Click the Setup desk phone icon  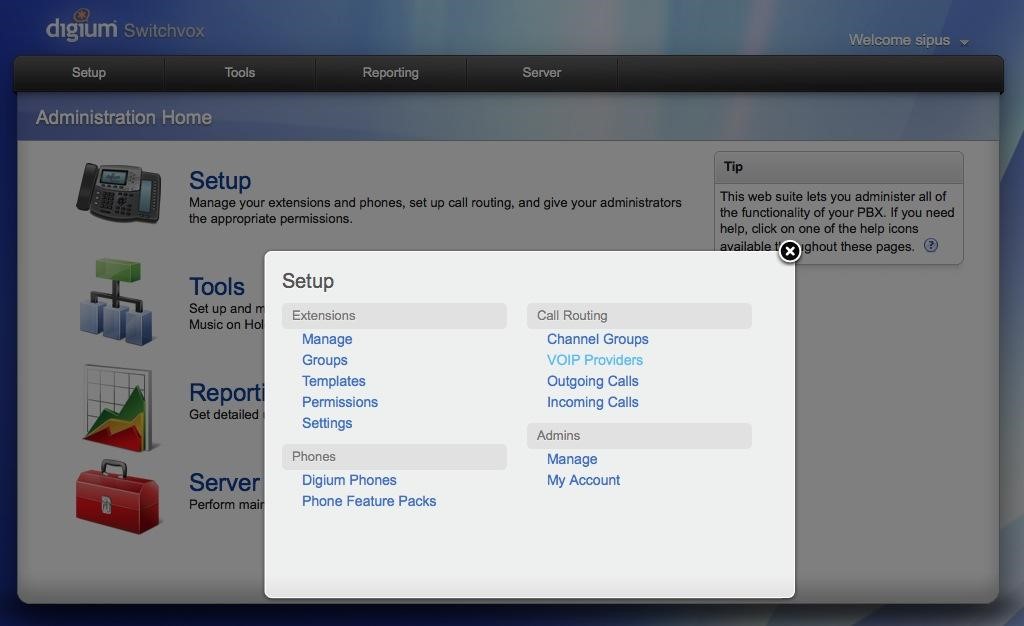119,193
